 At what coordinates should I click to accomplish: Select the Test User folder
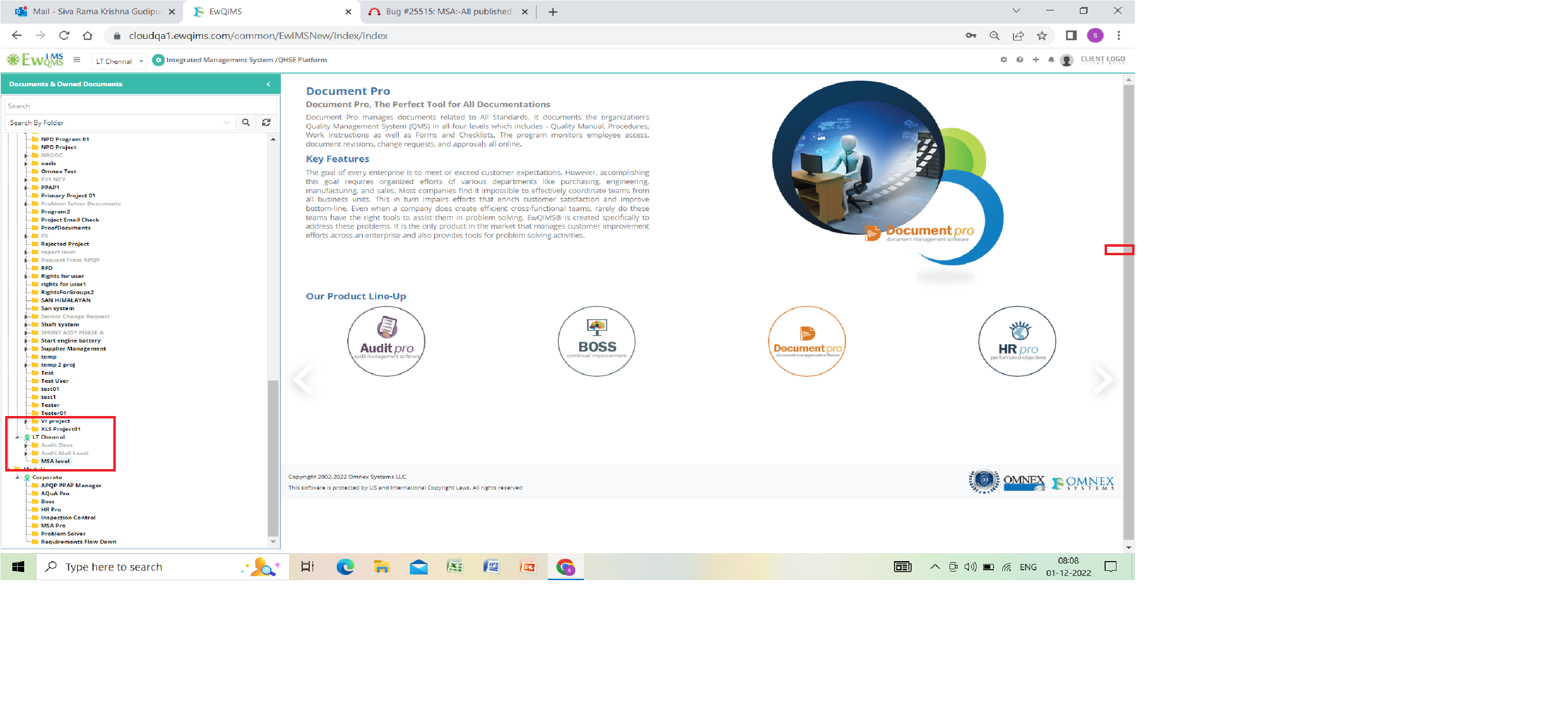[54, 381]
